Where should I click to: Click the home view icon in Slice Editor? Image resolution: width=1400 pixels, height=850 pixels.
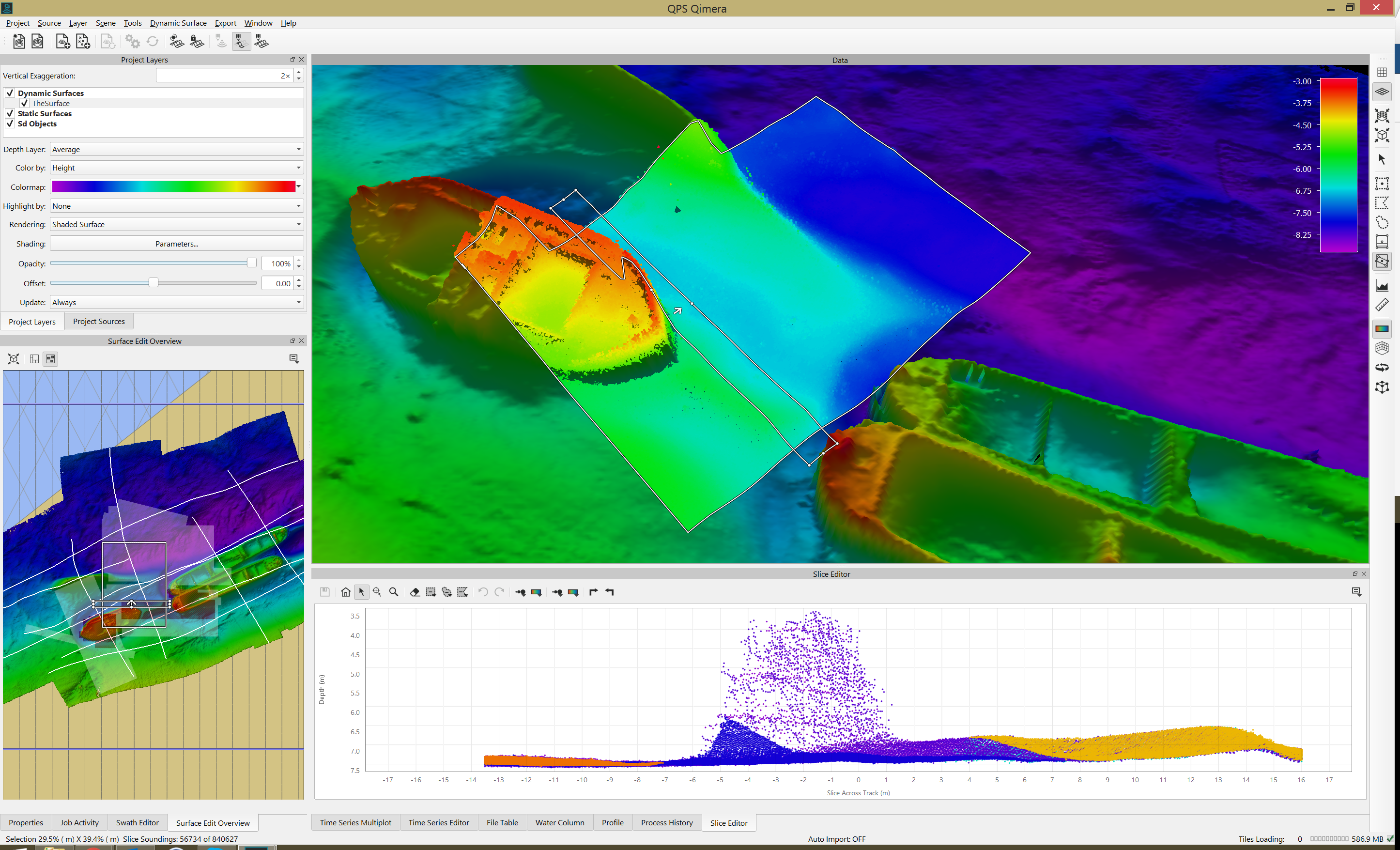click(x=345, y=592)
